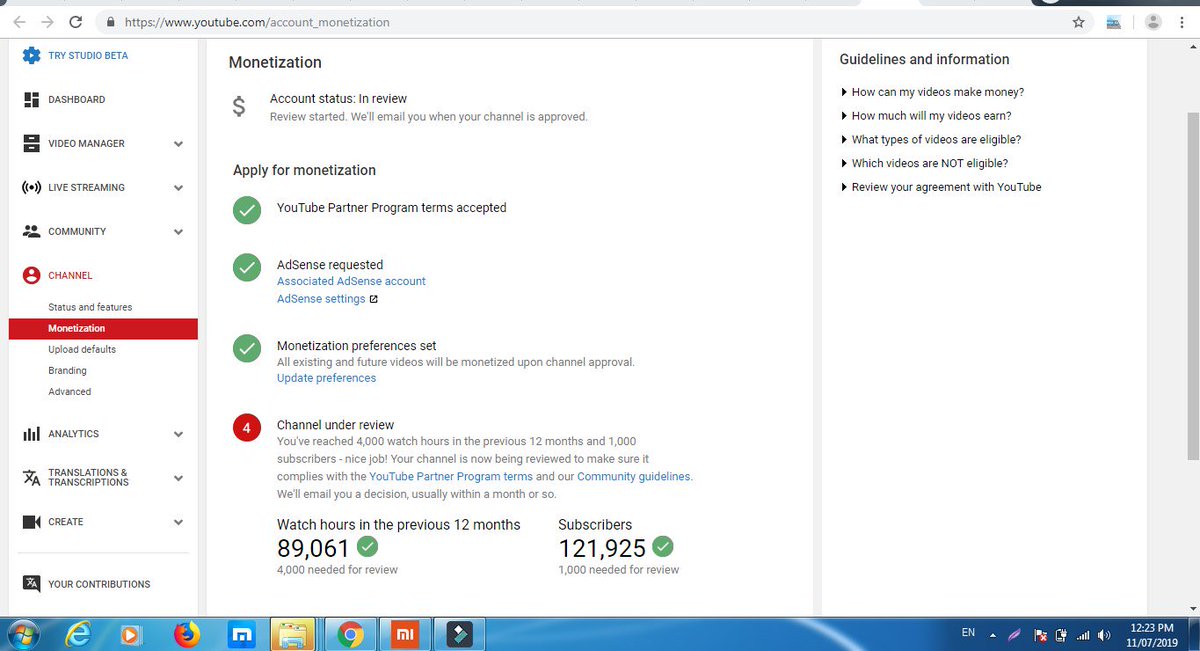Screen dimensions: 1200x651
Task: Expand the Community section chevron
Action: click(x=178, y=232)
